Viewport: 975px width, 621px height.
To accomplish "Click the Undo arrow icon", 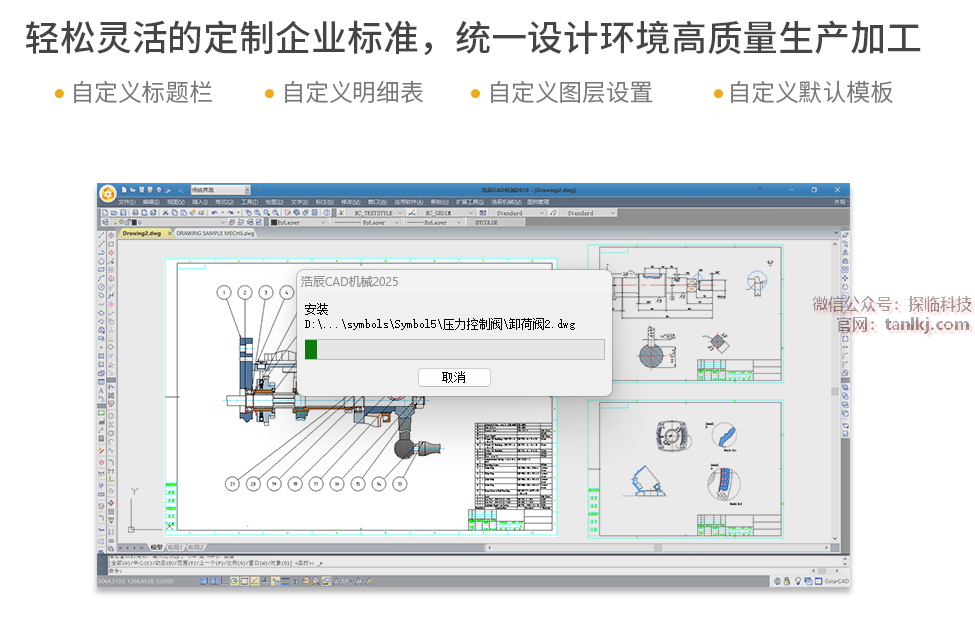I will pos(215,213).
